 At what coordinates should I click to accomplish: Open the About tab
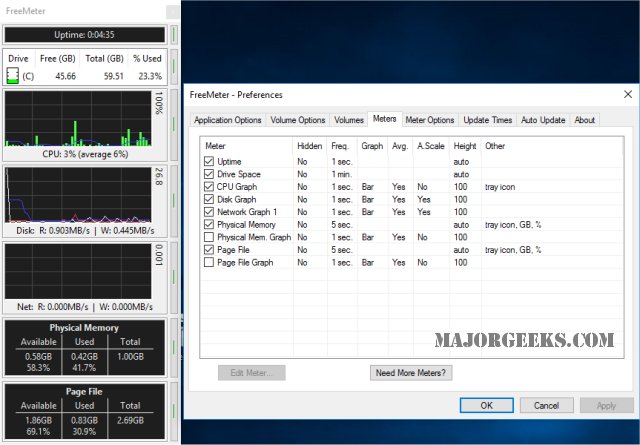pyautogui.click(x=584, y=120)
